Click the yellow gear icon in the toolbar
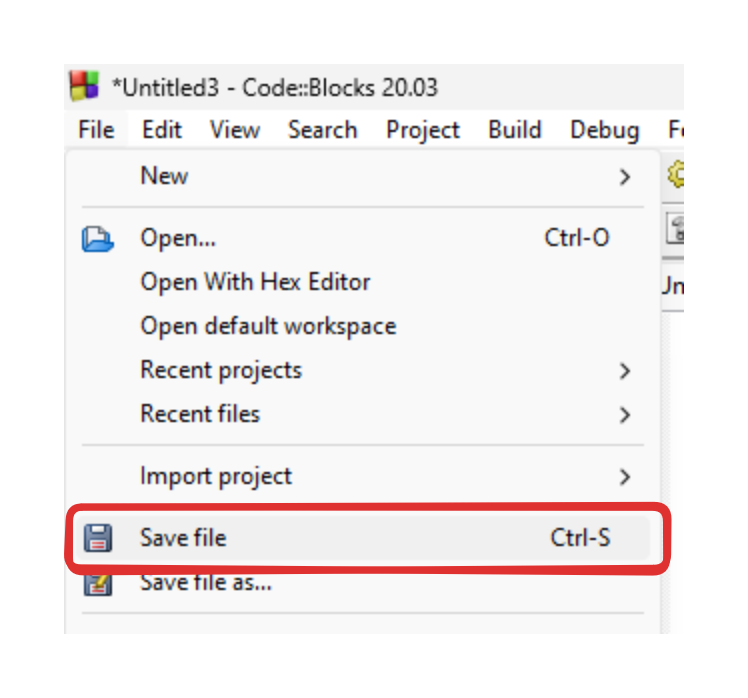This screenshot has width=748, height=698. [676, 175]
